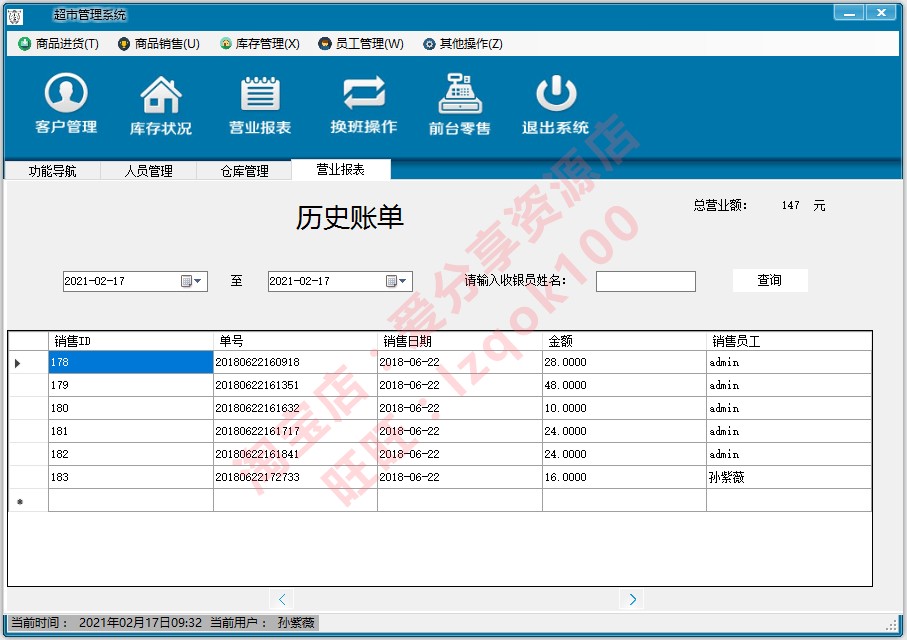907x640 pixels.
Task: Click order number 20180622161841
Action: (295, 454)
